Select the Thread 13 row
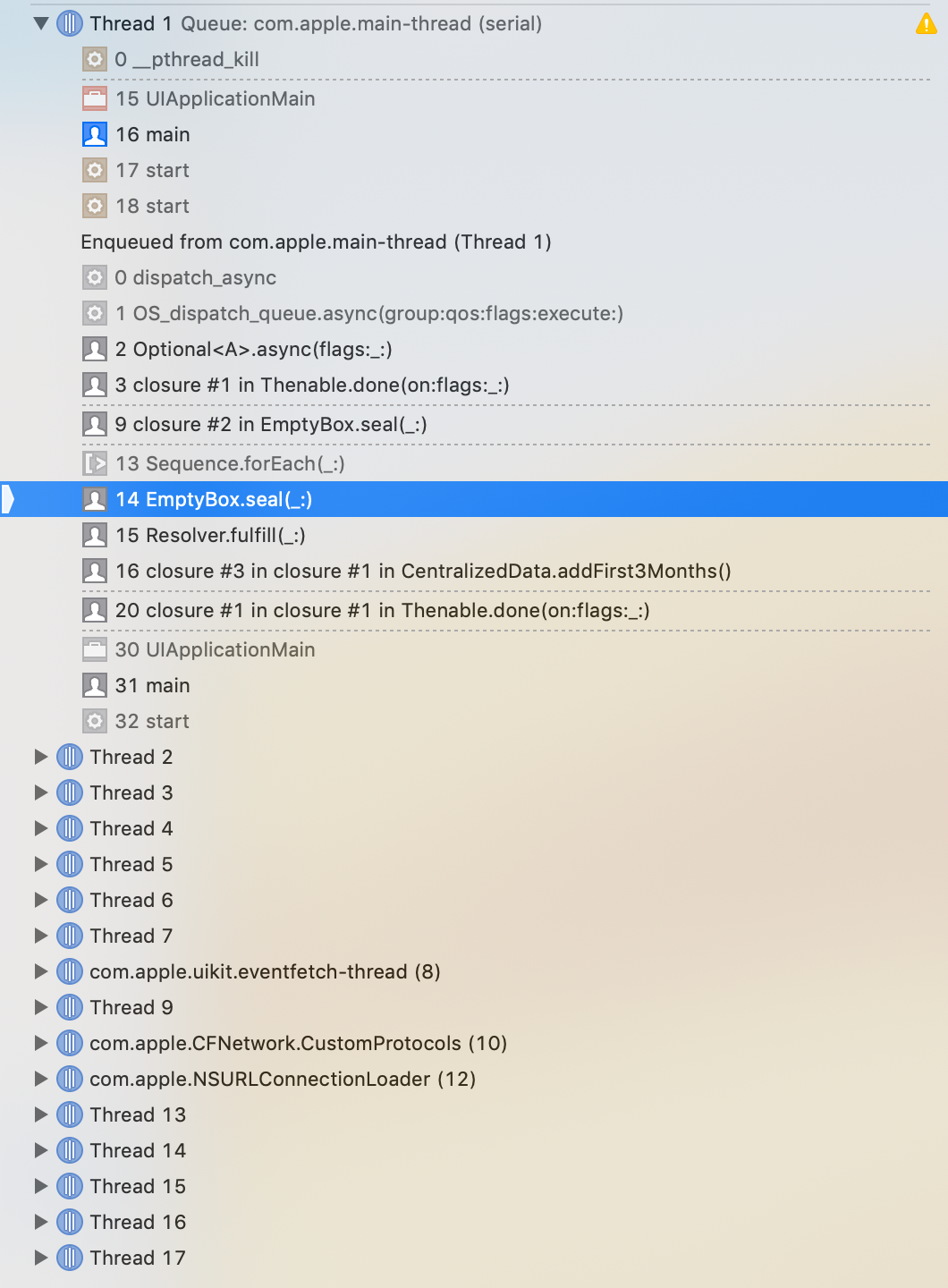Viewport: 948px width, 1288px height. [x=135, y=1114]
